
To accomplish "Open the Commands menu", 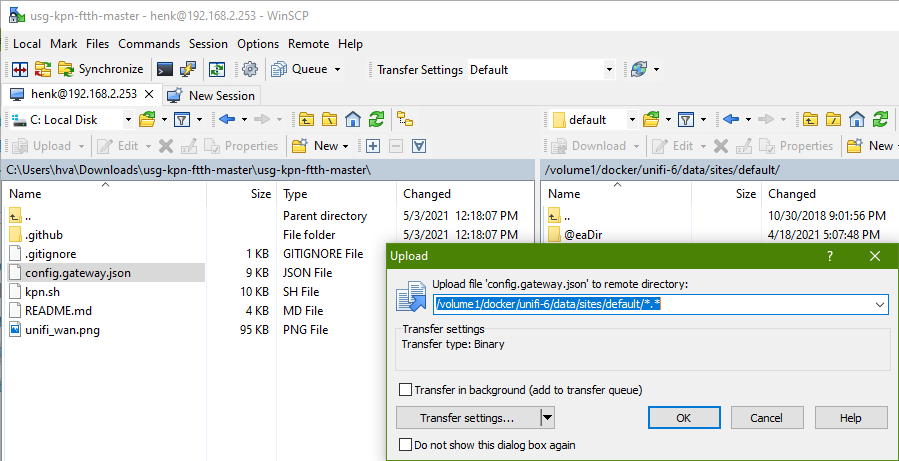I will pos(149,44).
